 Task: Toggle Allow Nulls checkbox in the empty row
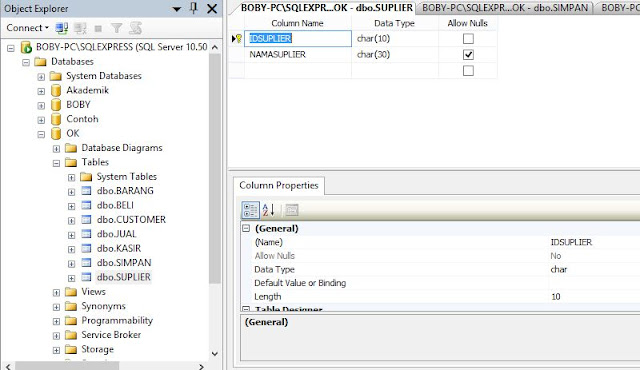pyautogui.click(x=468, y=71)
